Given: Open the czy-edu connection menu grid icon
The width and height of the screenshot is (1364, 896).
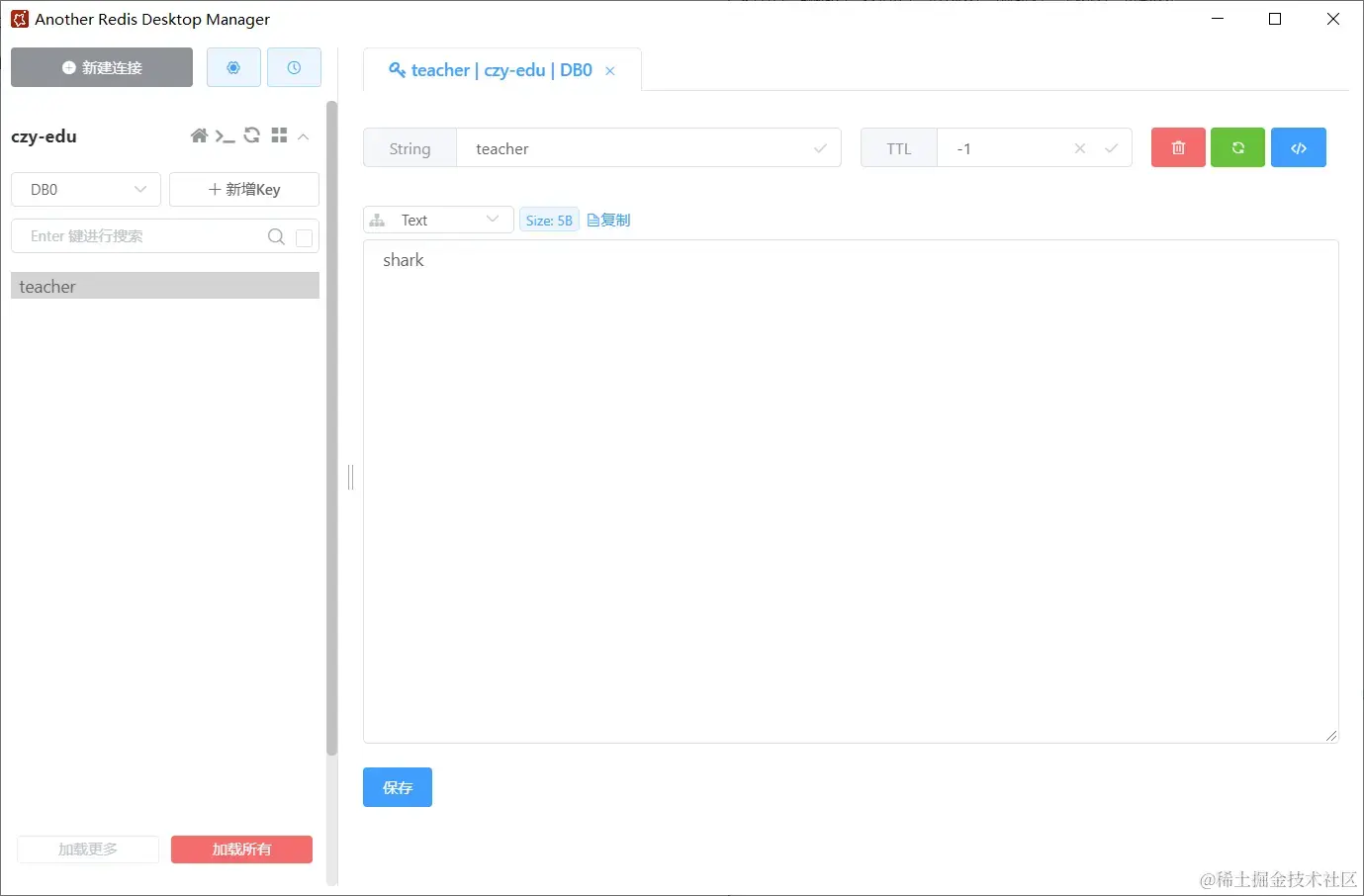Looking at the screenshot, I should point(279,135).
